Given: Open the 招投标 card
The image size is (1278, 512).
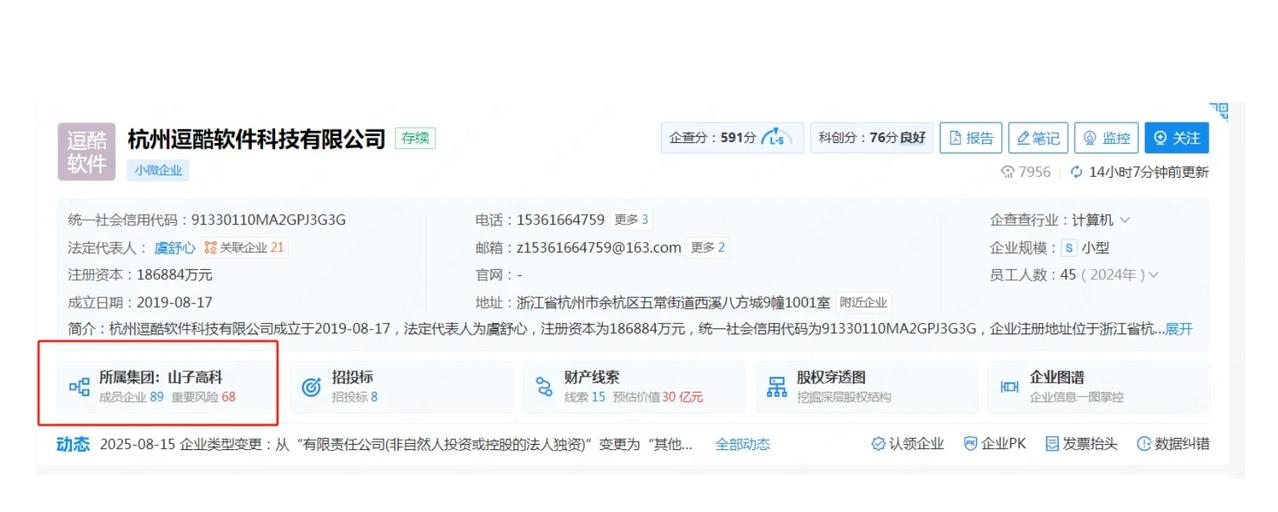Looking at the screenshot, I should coord(401,386).
